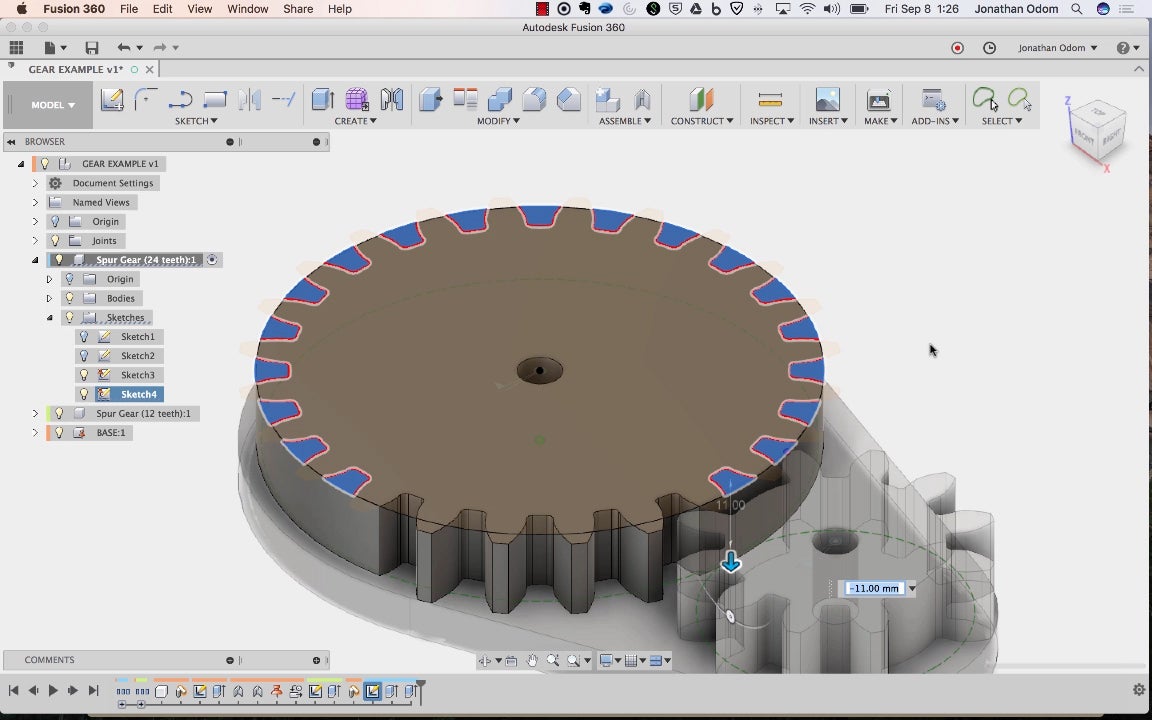Screen dimensions: 1152x720
Task: Open the Measure tool under Inspect
Action: point(769,99)
